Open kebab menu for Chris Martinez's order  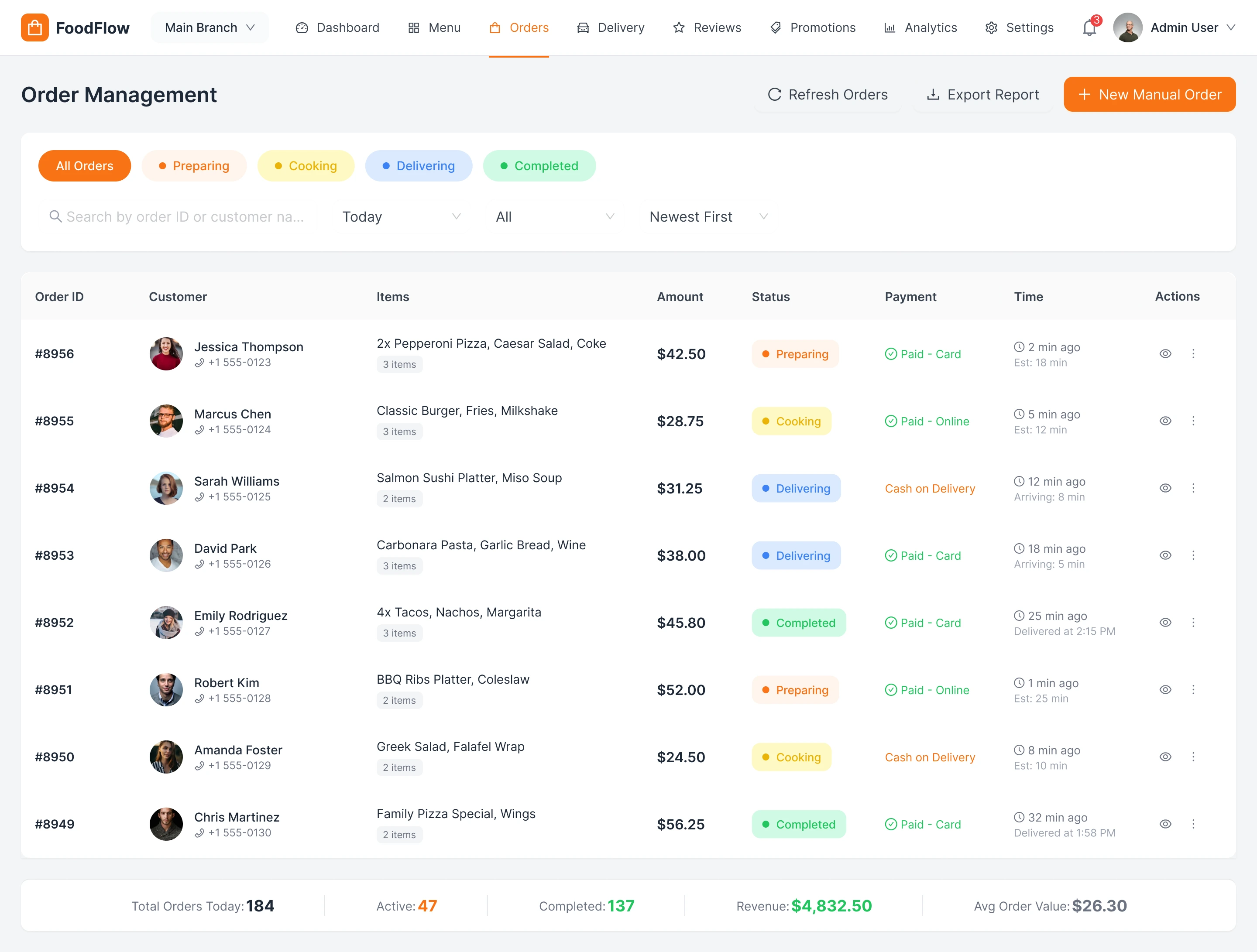pos(1193,824)
